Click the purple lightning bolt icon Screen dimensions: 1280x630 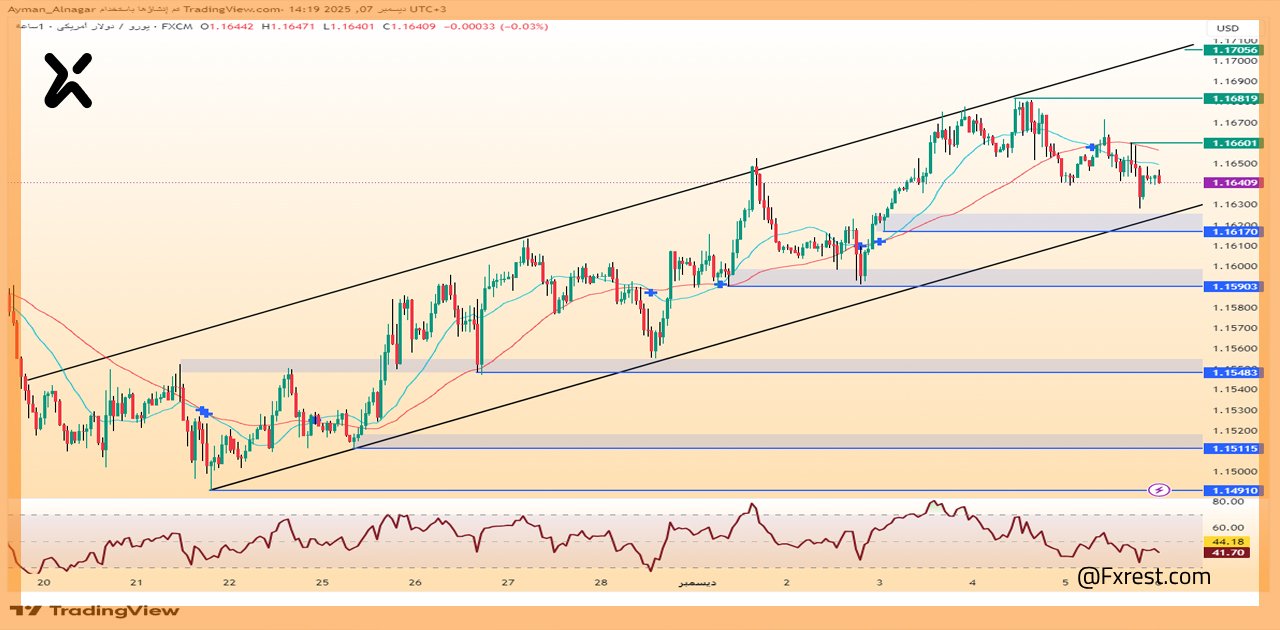tap(1158, 490)
